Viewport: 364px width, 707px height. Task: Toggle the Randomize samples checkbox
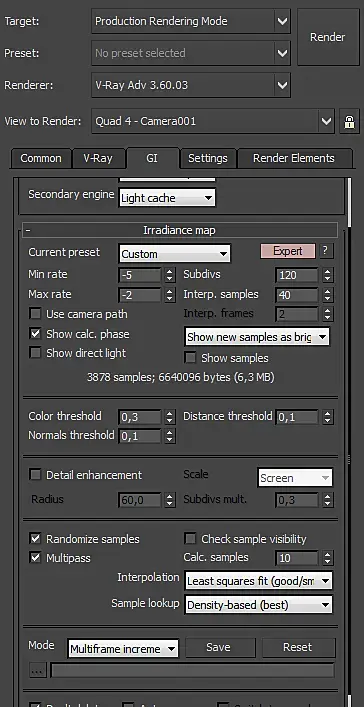(x=35, y=539)
